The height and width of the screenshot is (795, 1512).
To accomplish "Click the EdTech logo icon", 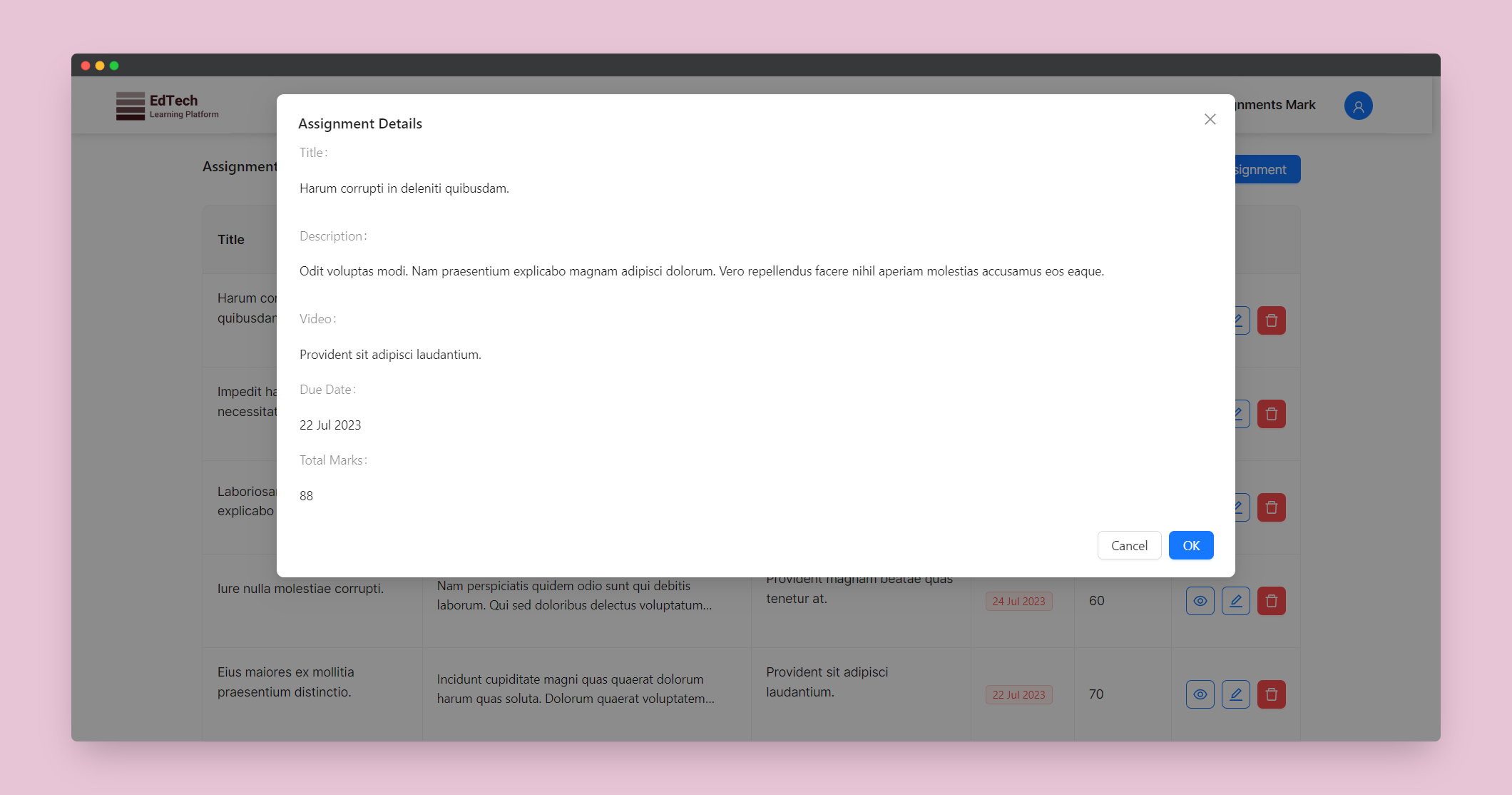I will [x=131, y=106].
